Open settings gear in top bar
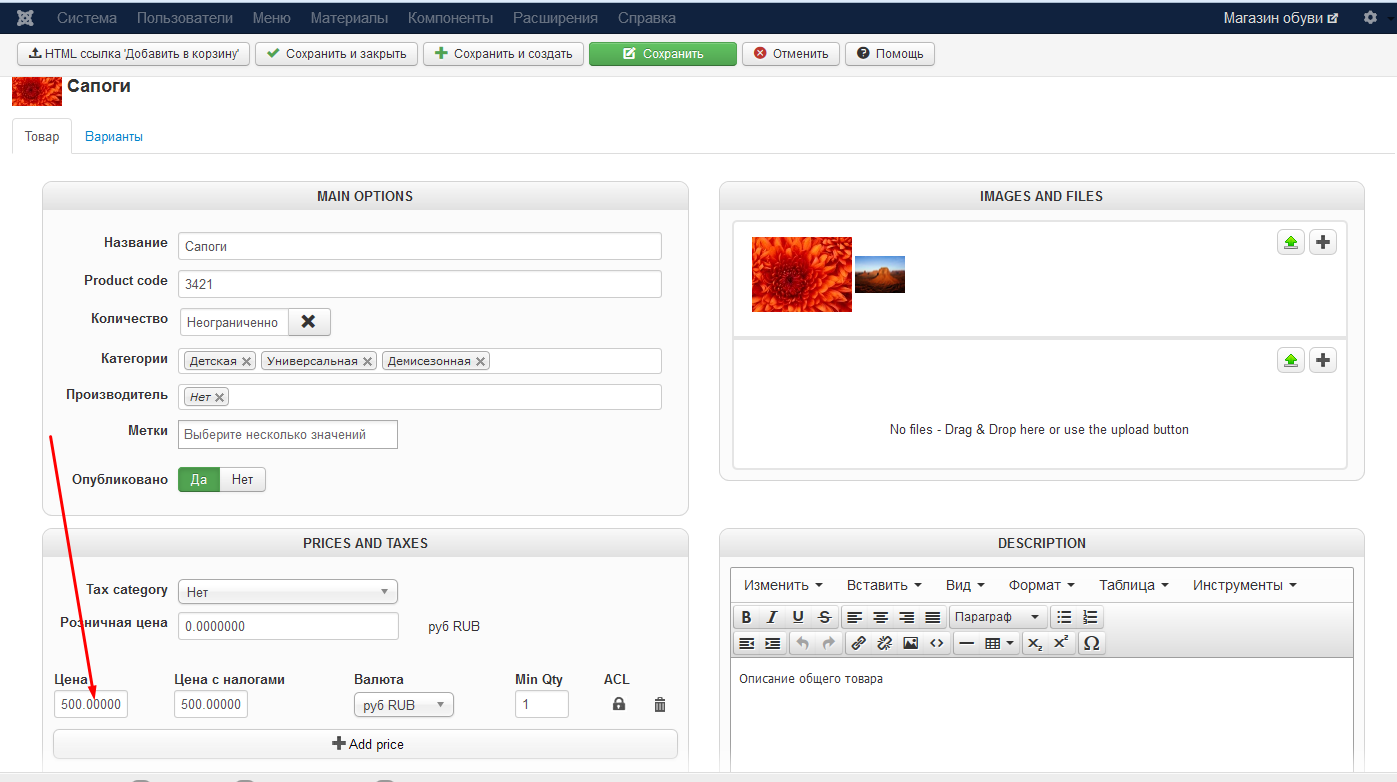The height and width of the screenshot is (782, 1397). (1370, 18)
